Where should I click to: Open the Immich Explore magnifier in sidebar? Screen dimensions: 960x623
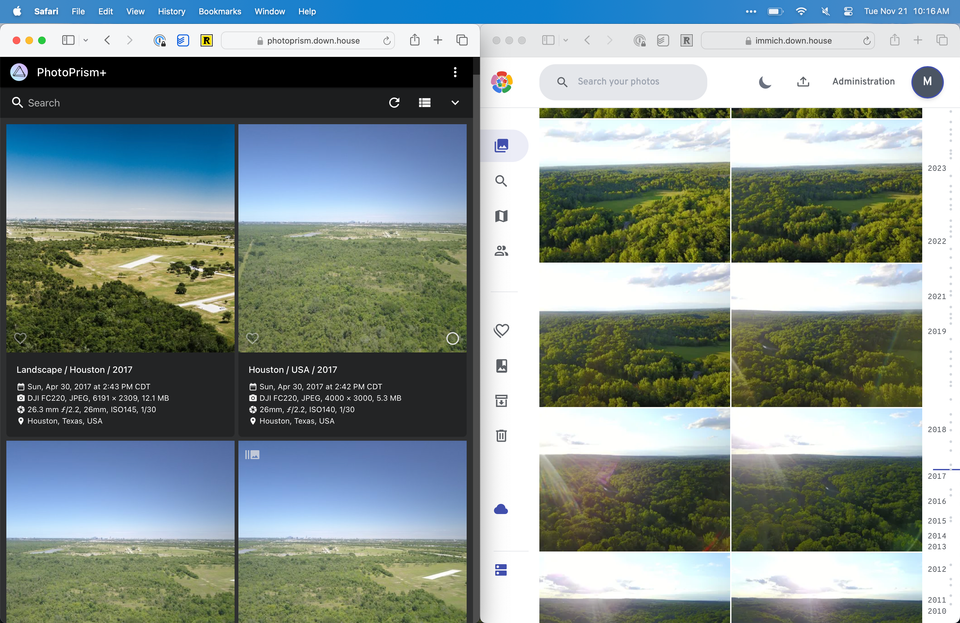tap(501, 181)
